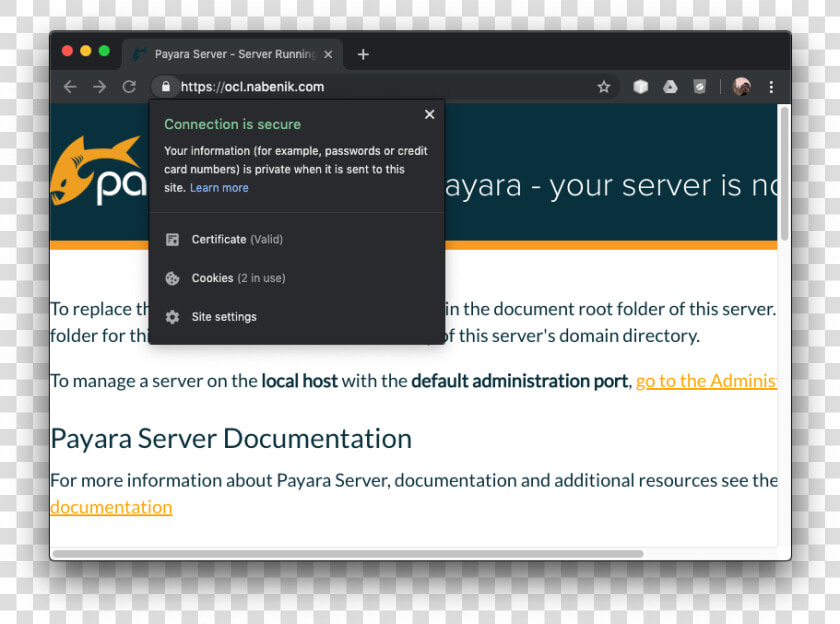Viewport: 840px width, 624px height.
Task: Bookmark this page with the star icon
Action: (x=604, y=87)
